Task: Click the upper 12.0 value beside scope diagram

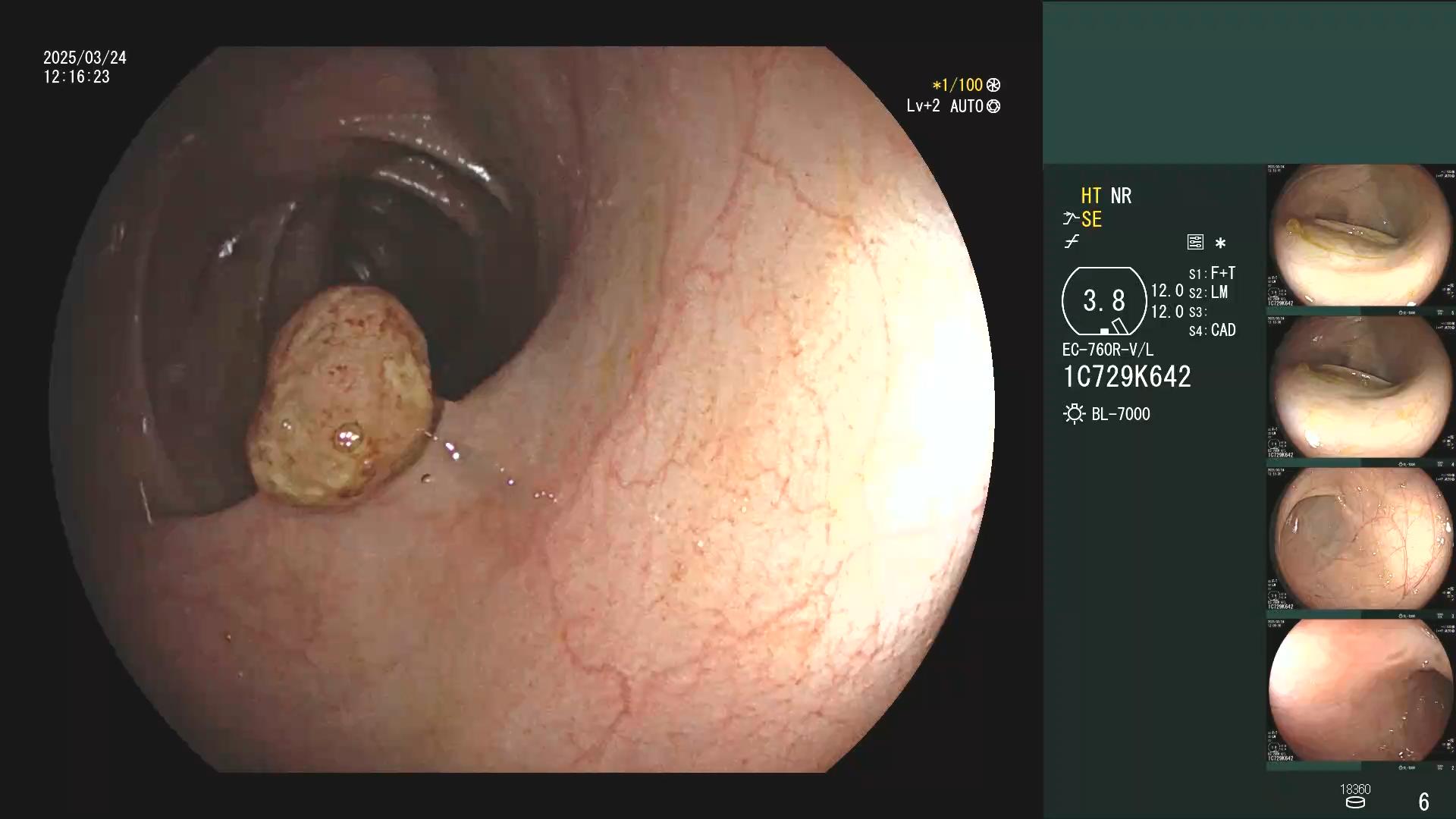Action: tap(1167, 291)
